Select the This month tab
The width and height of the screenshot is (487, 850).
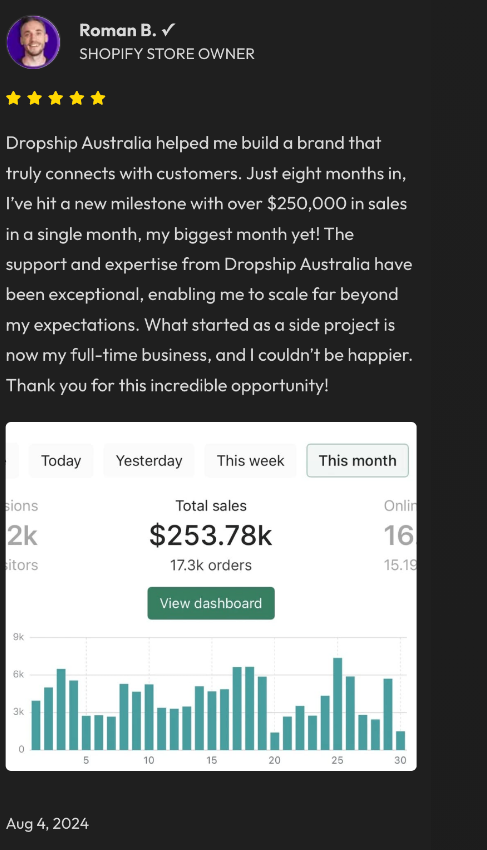pyautogui.click(x=357, y=461)
